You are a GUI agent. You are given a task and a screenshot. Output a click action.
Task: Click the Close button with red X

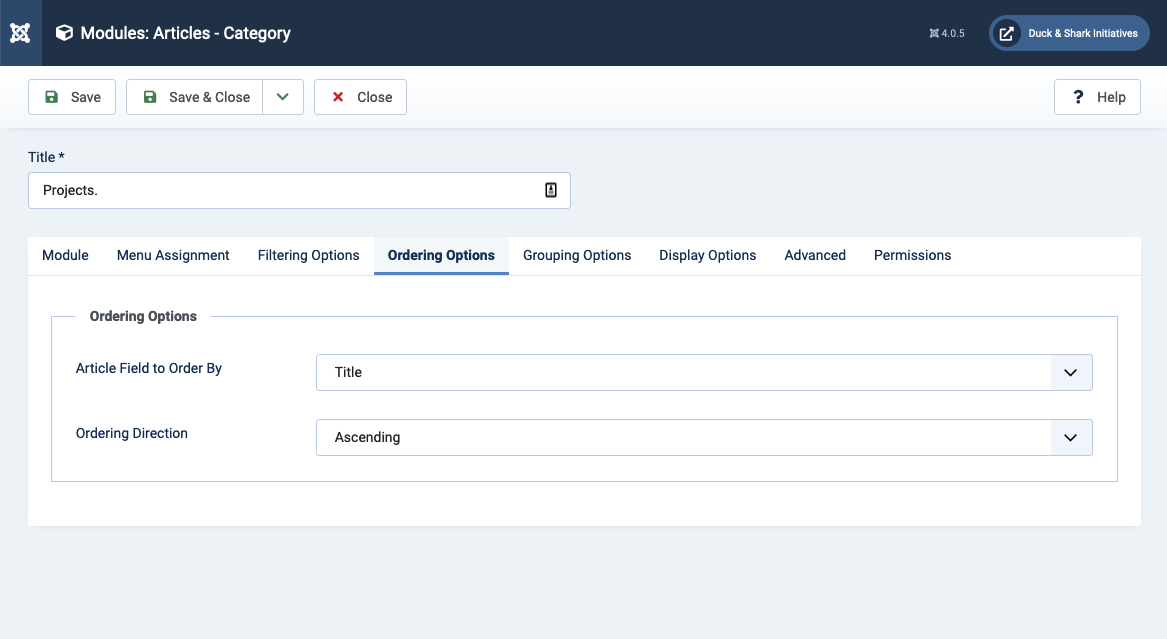360,97
